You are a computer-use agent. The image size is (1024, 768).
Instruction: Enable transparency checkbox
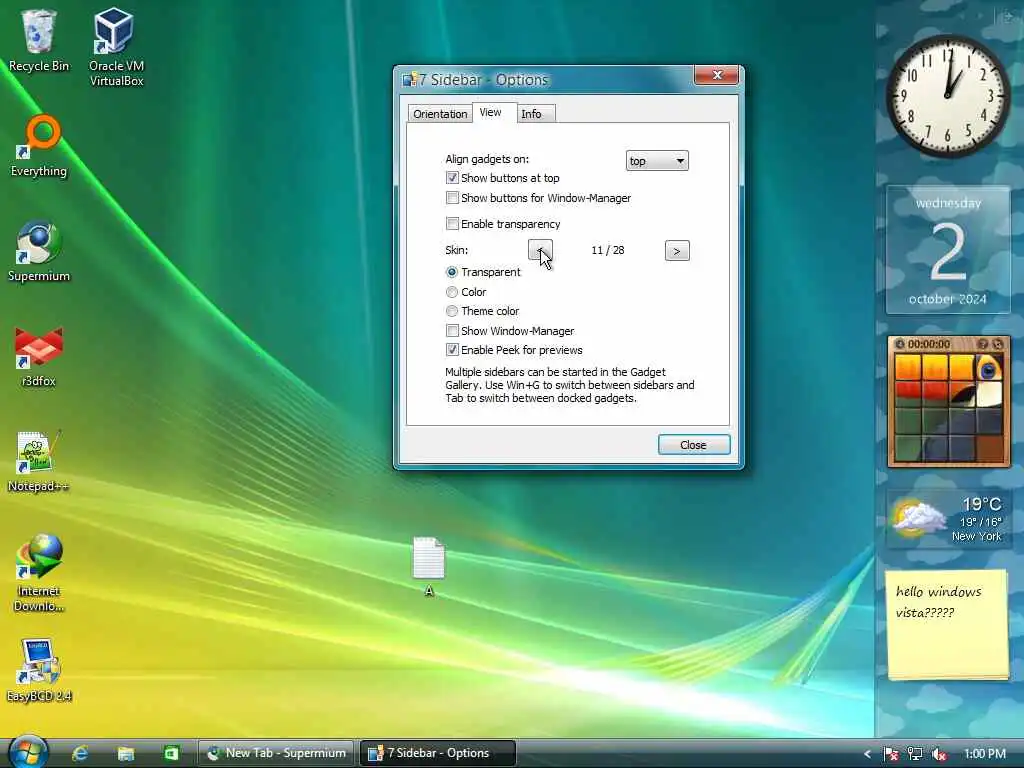452,223
